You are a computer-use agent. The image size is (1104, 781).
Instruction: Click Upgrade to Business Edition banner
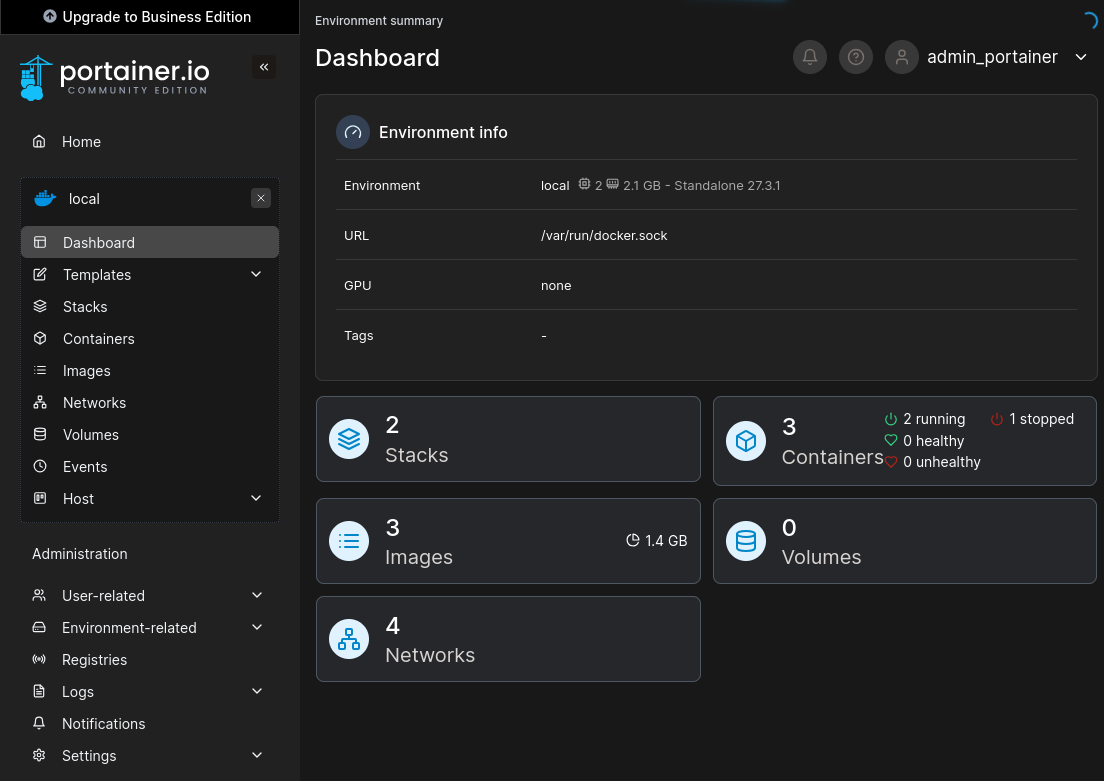pyautogui.click(x=148, y=17)
